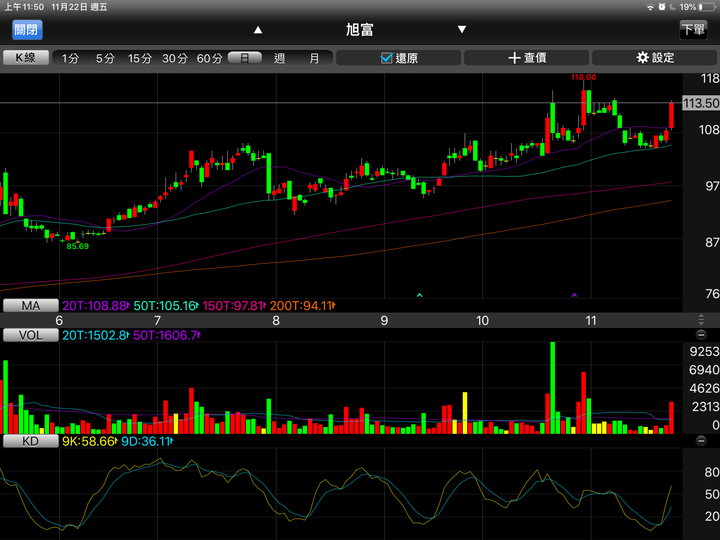Go to previous stock with up arrow
720x540 pixels.
pyautogui.click(x=258, y=30)
